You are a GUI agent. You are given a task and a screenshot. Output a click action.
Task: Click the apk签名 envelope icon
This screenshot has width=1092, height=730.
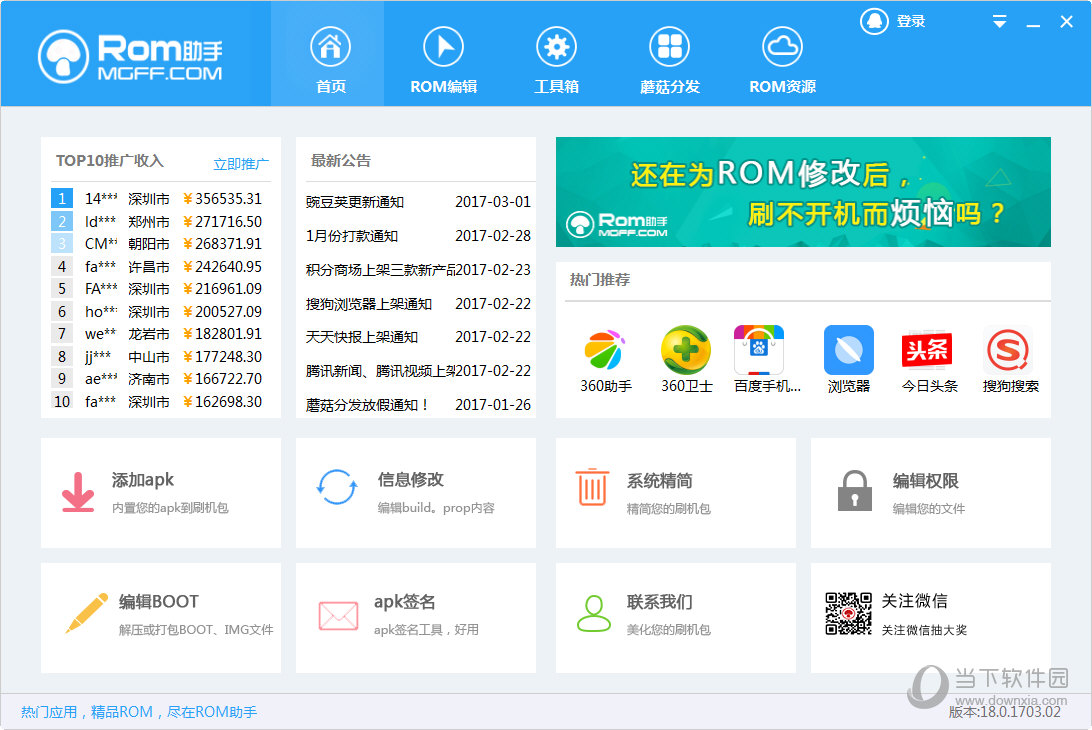pyautogui.click(x=338, y=616)
